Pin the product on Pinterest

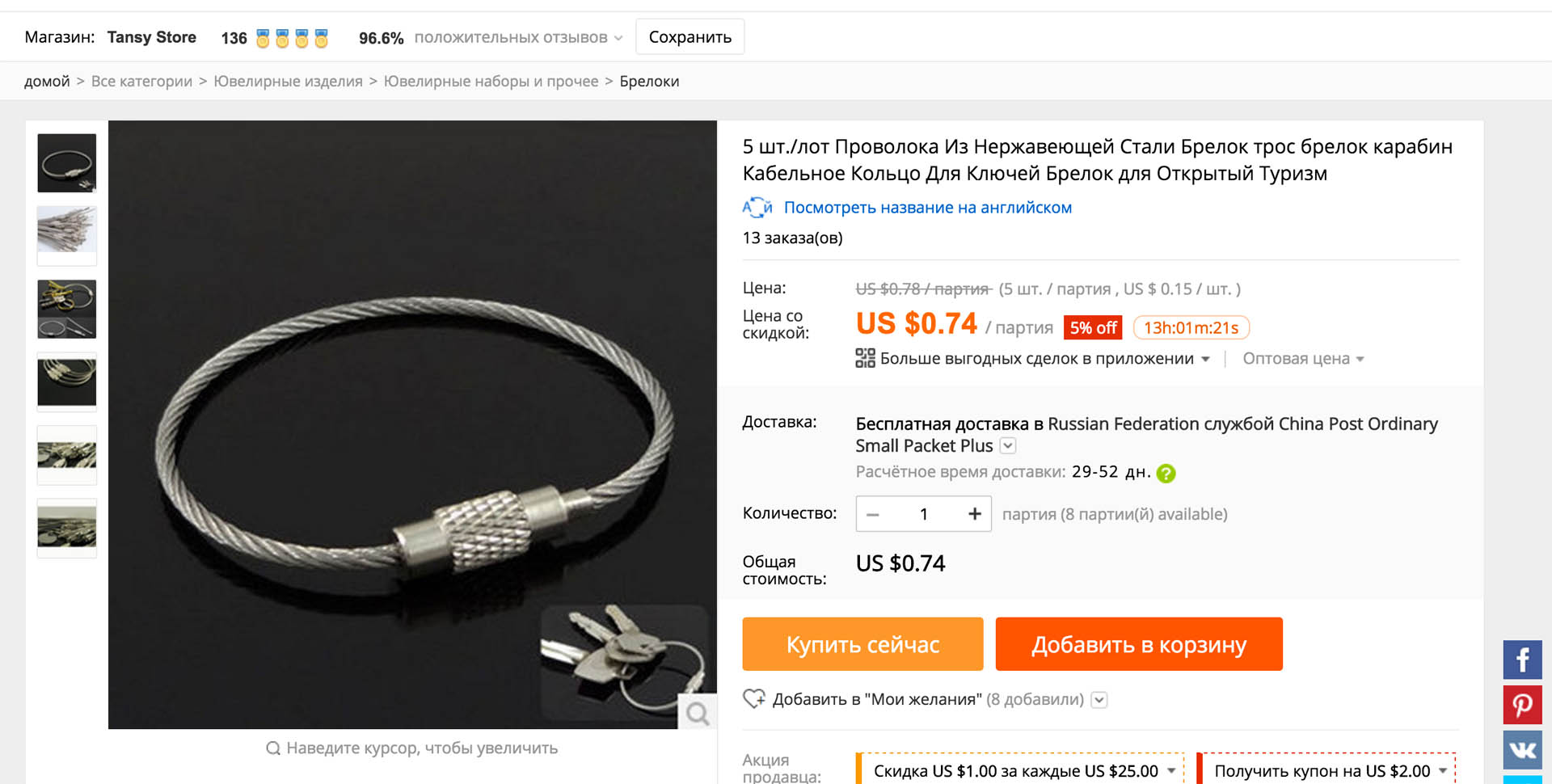(1522, 705)
